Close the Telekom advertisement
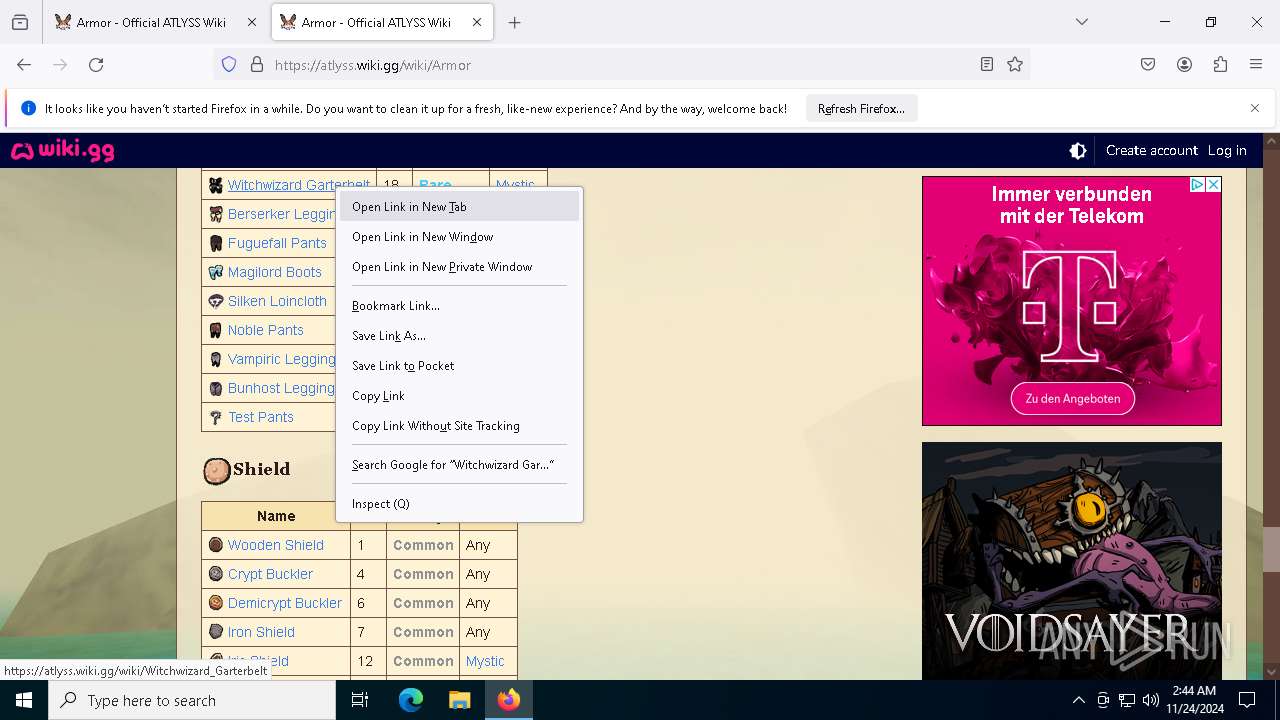1280x720 pixels. [x=1213, y=185]
